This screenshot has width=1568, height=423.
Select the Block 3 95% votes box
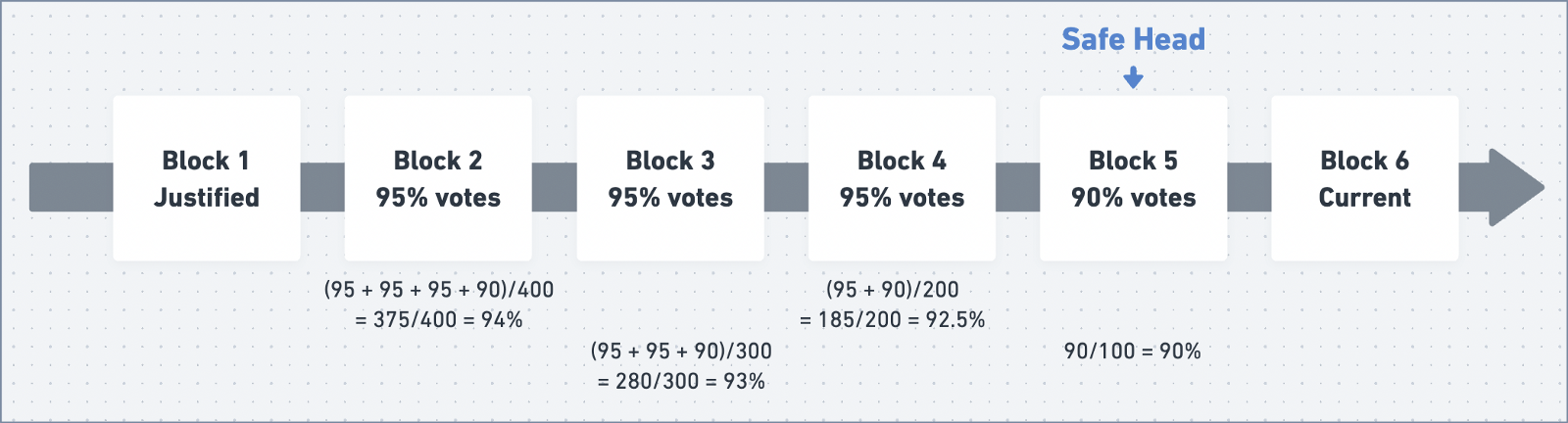pyautogui.click(x=670, y=178)
